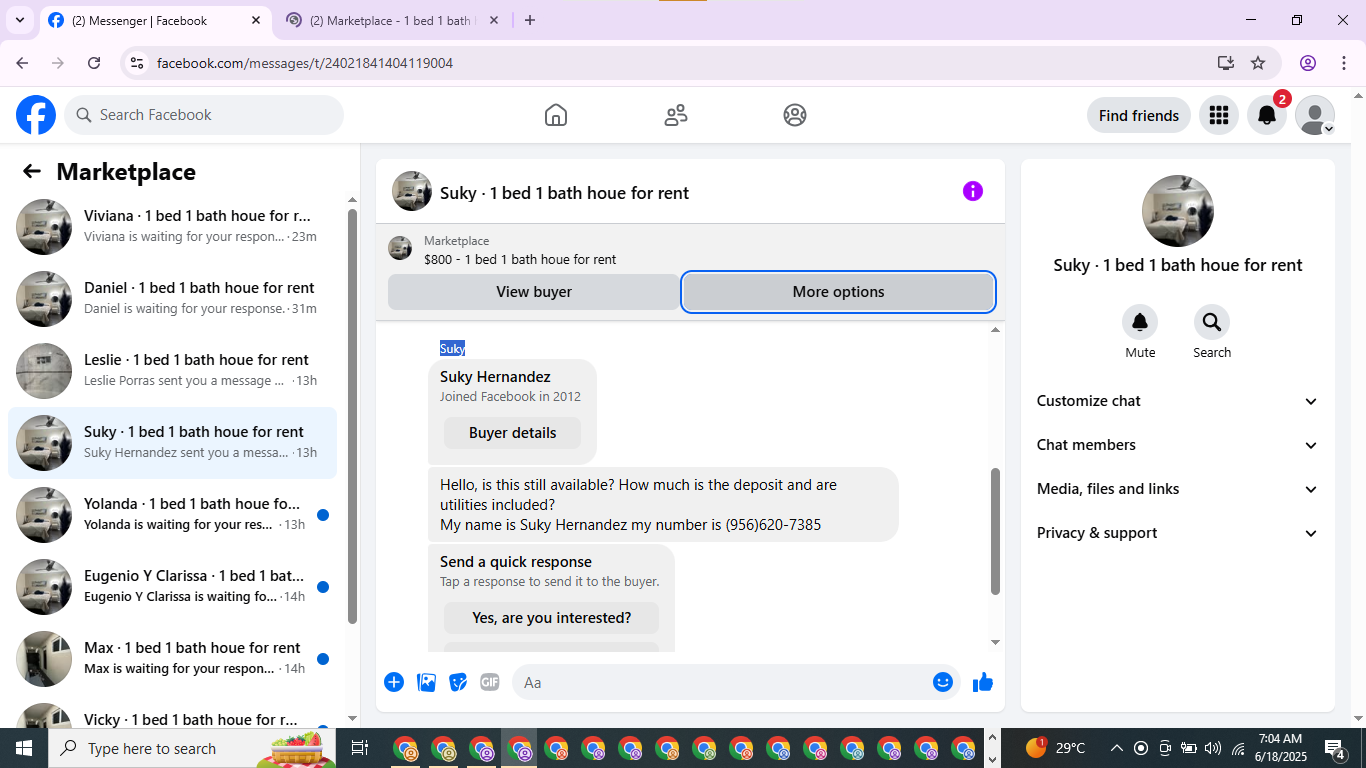Open a new browser tab
The width and height of the screenshot is (1366, 768).
pyautogui.click(x=530, y=20)
